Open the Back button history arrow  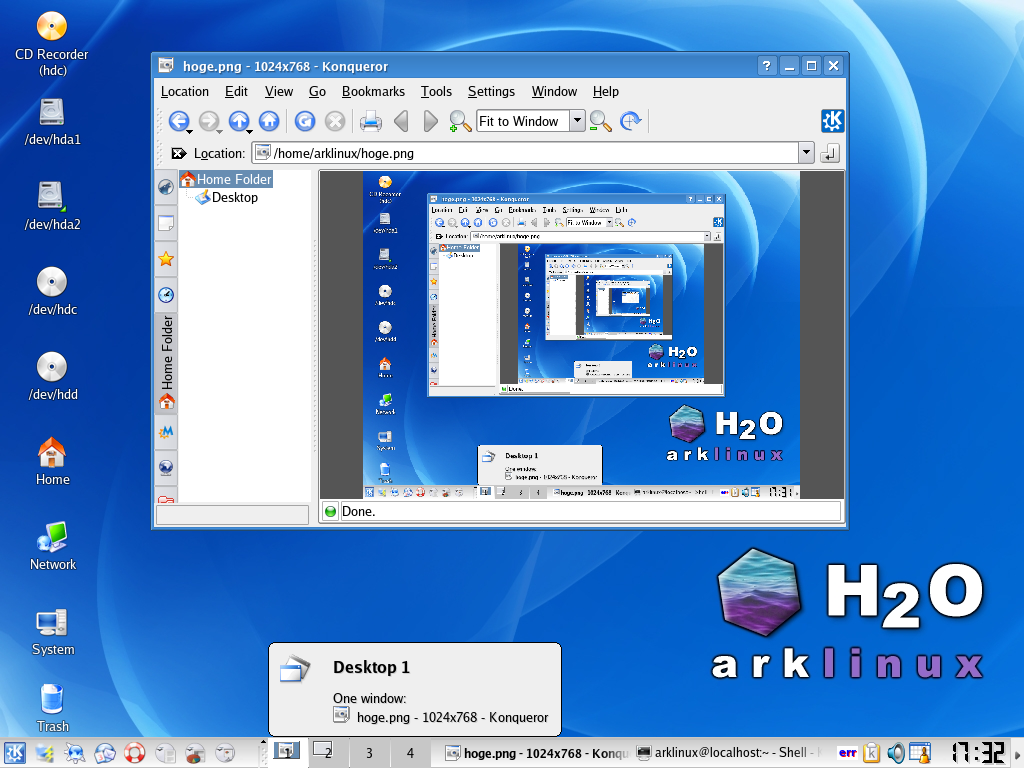pos(189,131)
